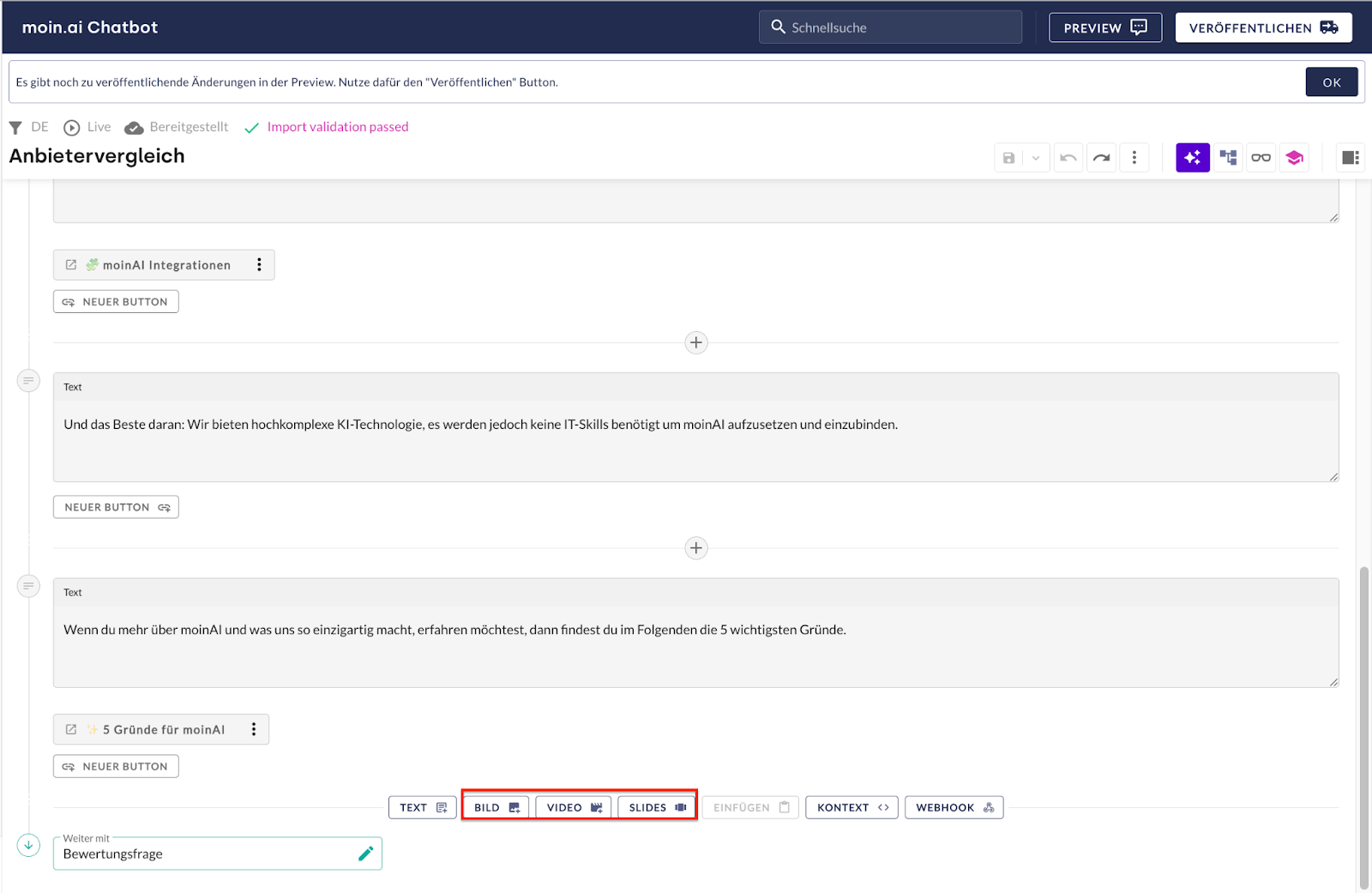This screenshot has width=1372, height=893.
Task: Open the 5 Gründe für moinAI link icon
Action: click(x=71, y=729)
